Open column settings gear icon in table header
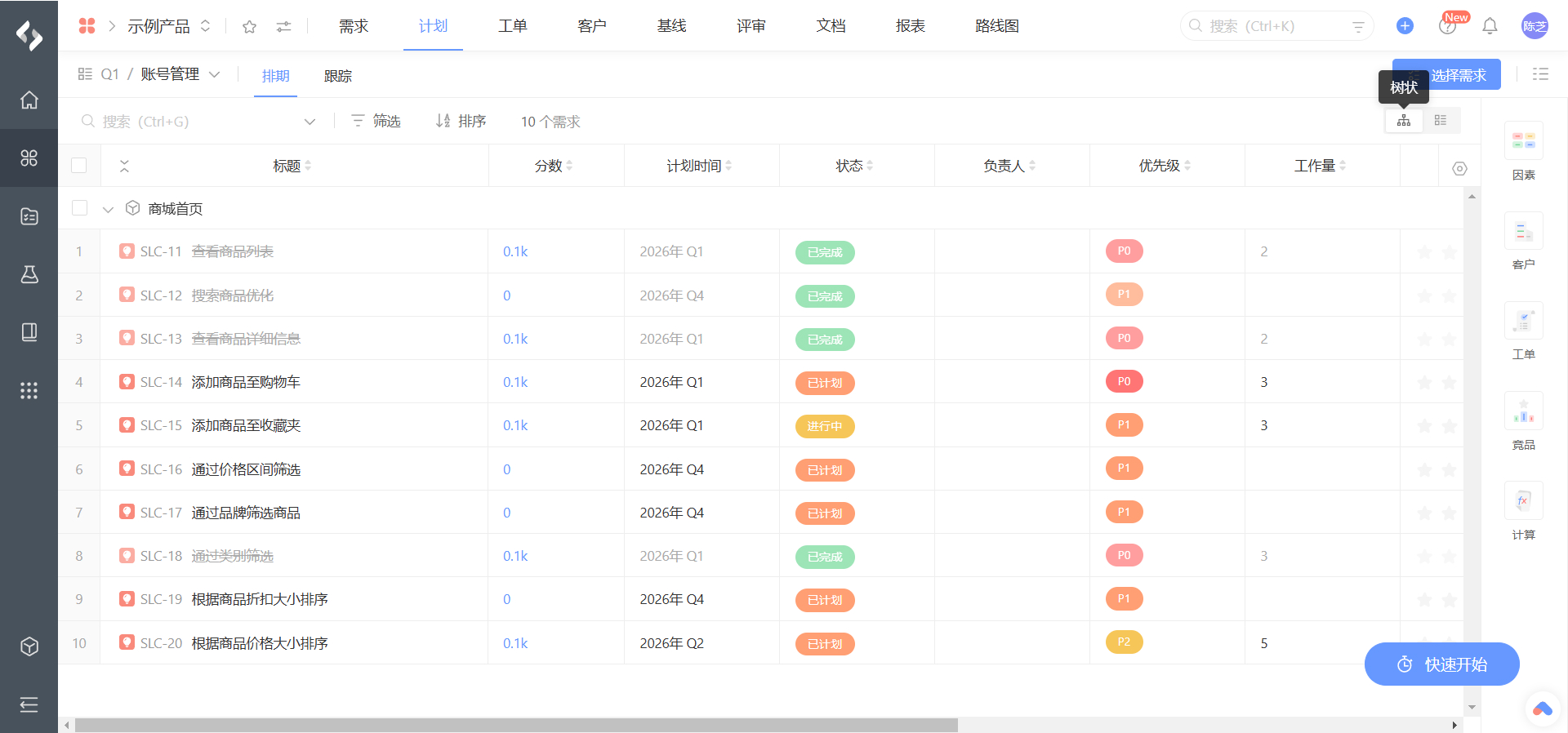Screen dimensions: 1568x733 (x=1460, y=168)
